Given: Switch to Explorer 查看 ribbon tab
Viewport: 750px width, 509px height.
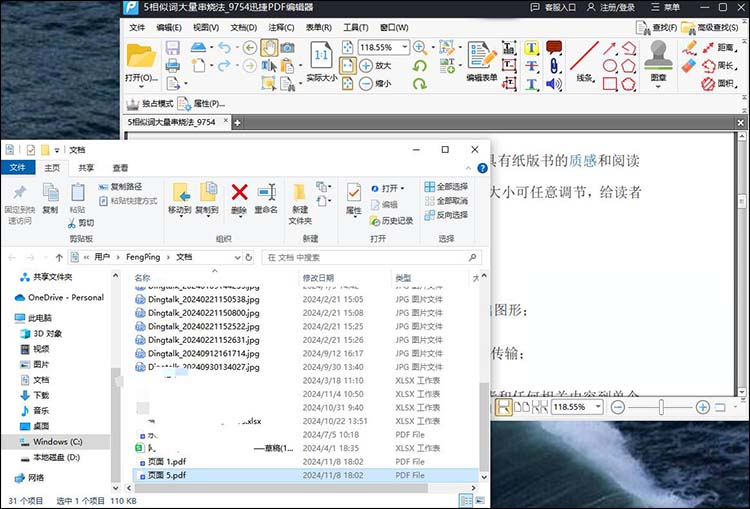Looking at the screenshot, I should point(121,168).
